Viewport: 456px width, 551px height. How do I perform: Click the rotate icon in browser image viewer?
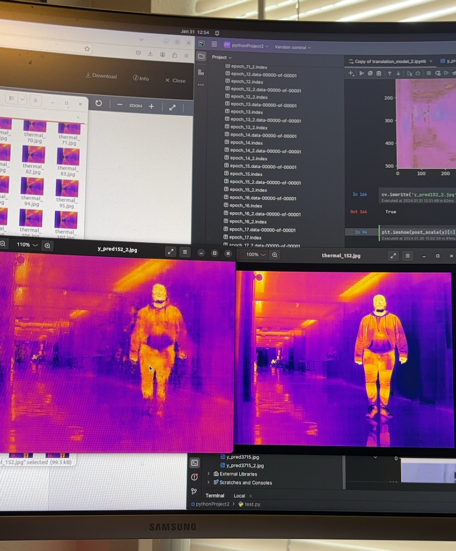tap(99, 103)
